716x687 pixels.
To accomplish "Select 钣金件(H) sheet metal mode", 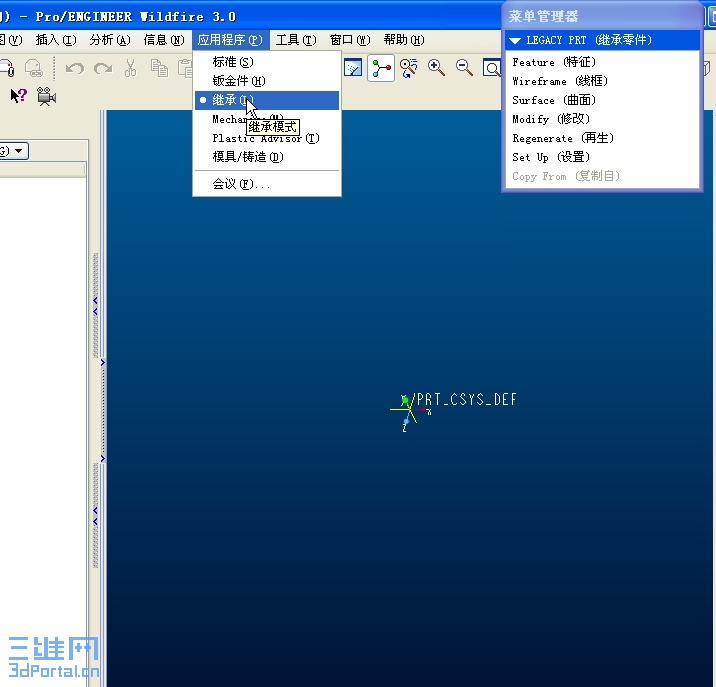I will pos(267,81).
